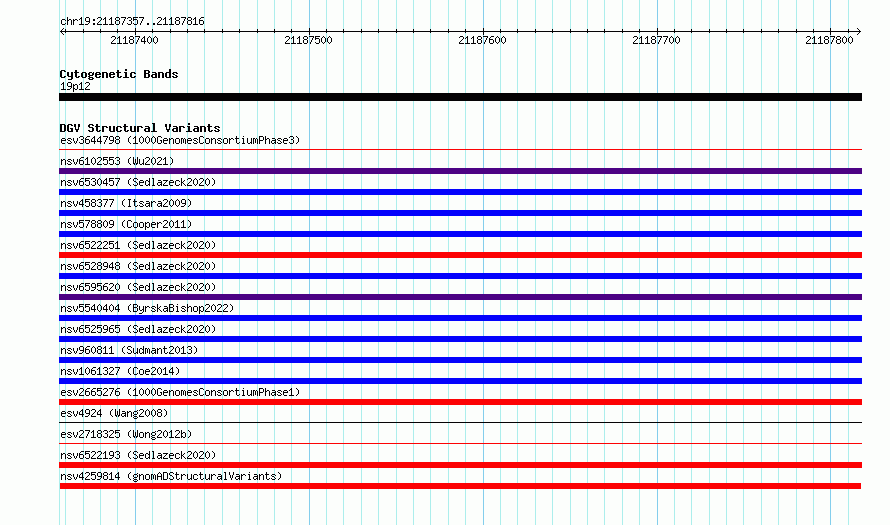Click nsv4259814 (gnomADStructuralVariants) label
This screenshot has width=890, height=525.
(x=171, y=476)
